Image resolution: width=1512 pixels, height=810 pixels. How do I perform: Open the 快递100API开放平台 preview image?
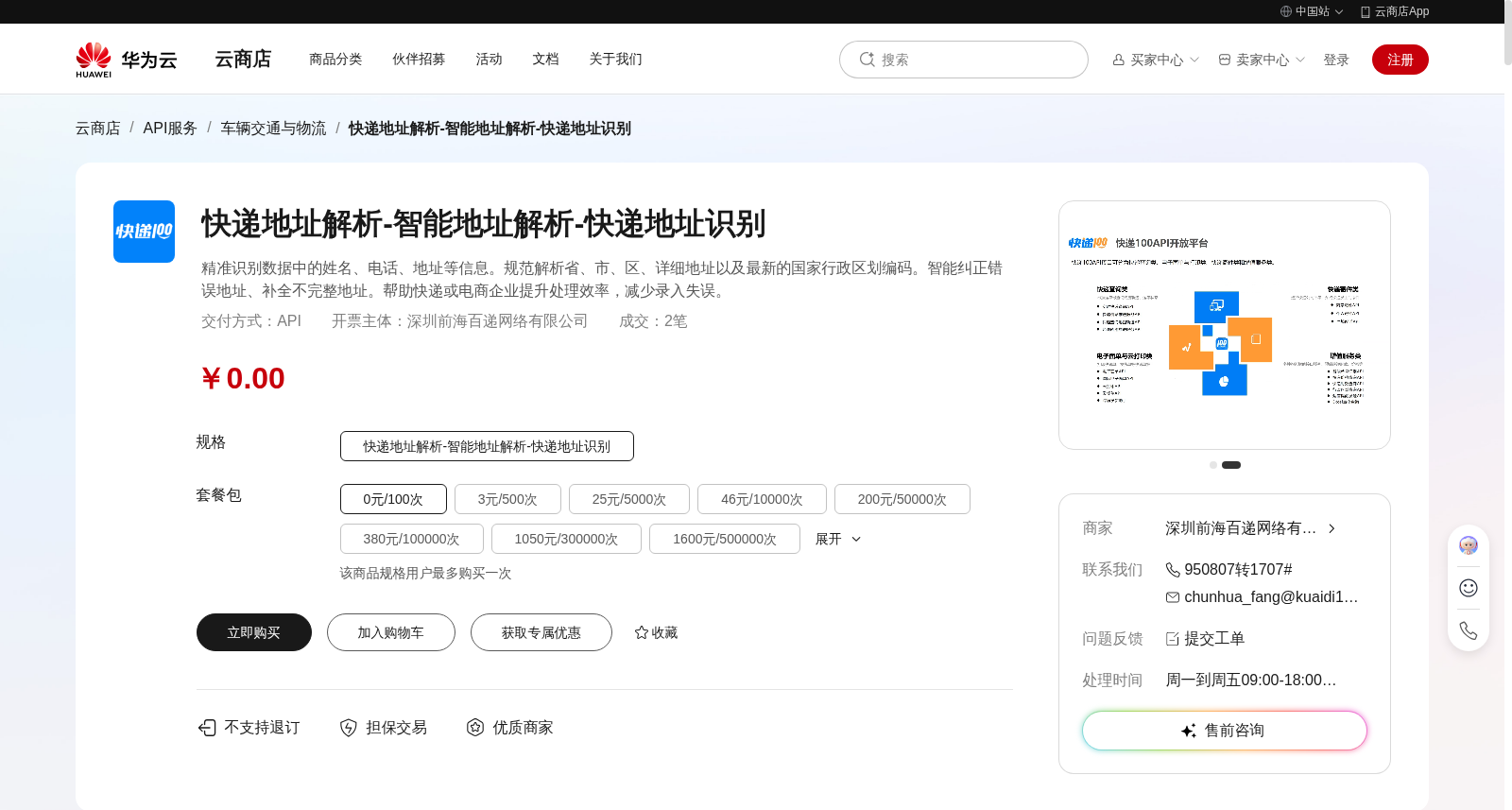coord(1225,325)
